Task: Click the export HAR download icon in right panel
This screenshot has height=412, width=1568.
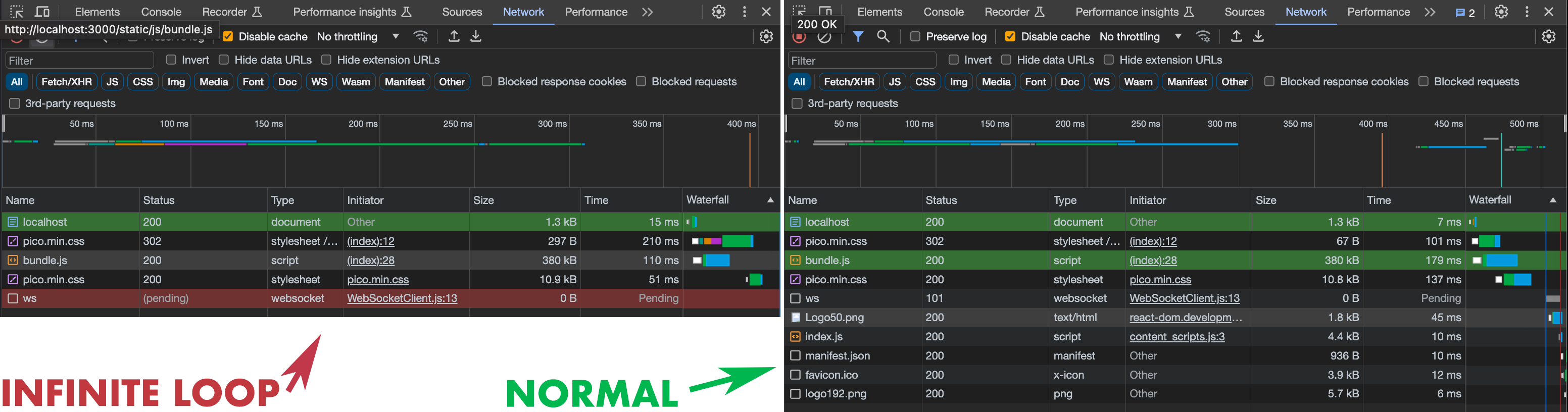Action: coord(1258,36)
